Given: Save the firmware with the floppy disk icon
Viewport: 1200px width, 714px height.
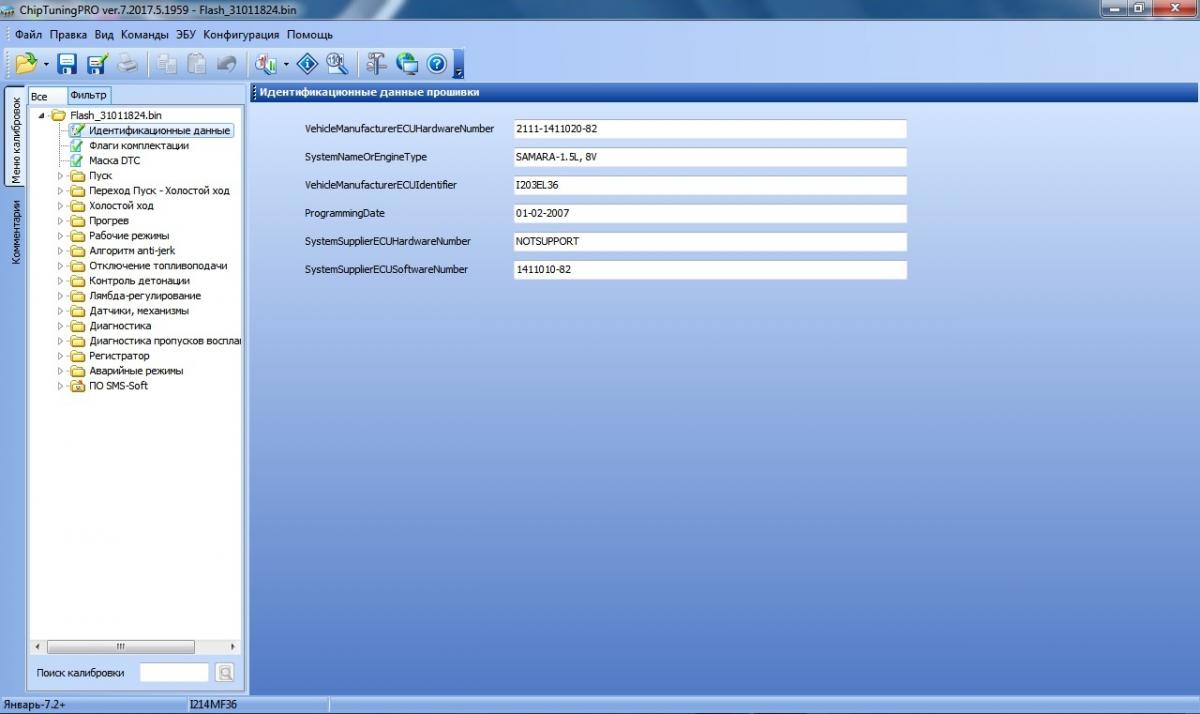Looking at the screenshot, I should coord(67,64).
